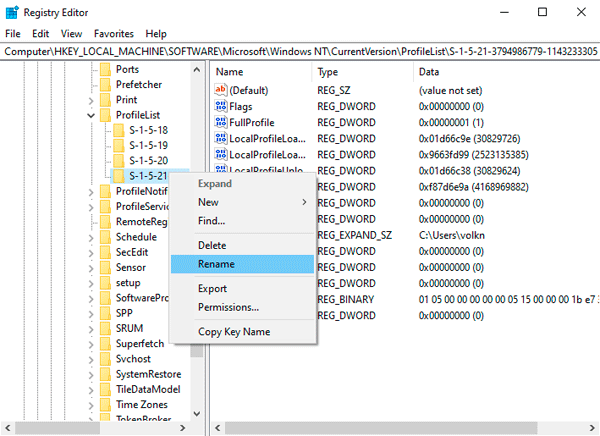Select Export in the context menu
This screenshot has height=436, width=600.
coord(242,289)
